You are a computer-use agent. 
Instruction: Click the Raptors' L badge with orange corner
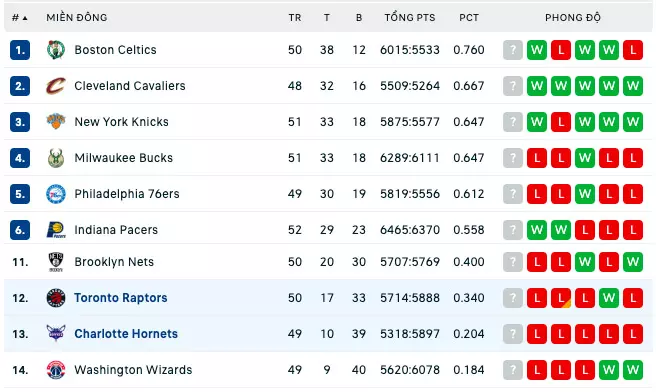561,298
